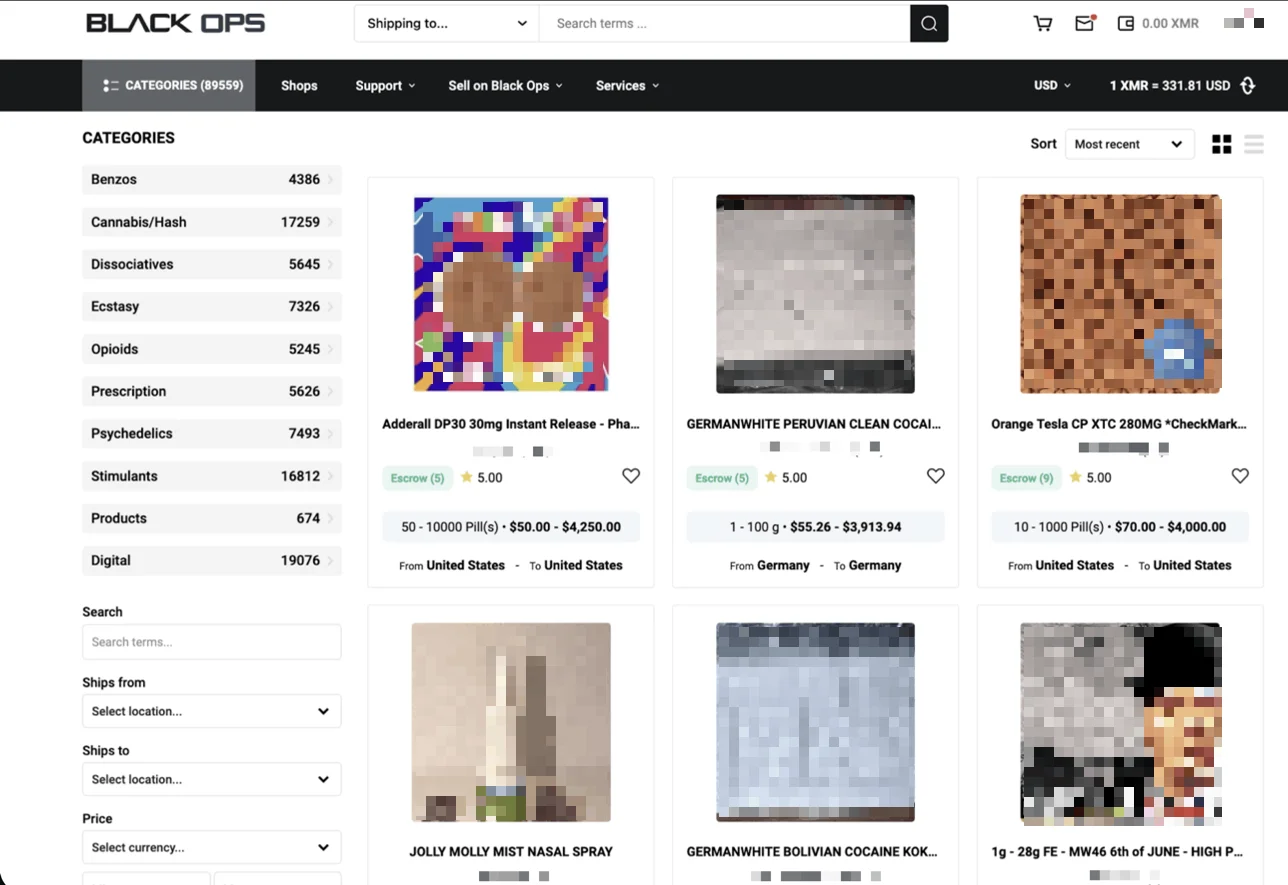The height and width of the screenshot is (885, 1288).
Task: Open the 'Shipping to...' dropdown
Action: pos(447,24)
